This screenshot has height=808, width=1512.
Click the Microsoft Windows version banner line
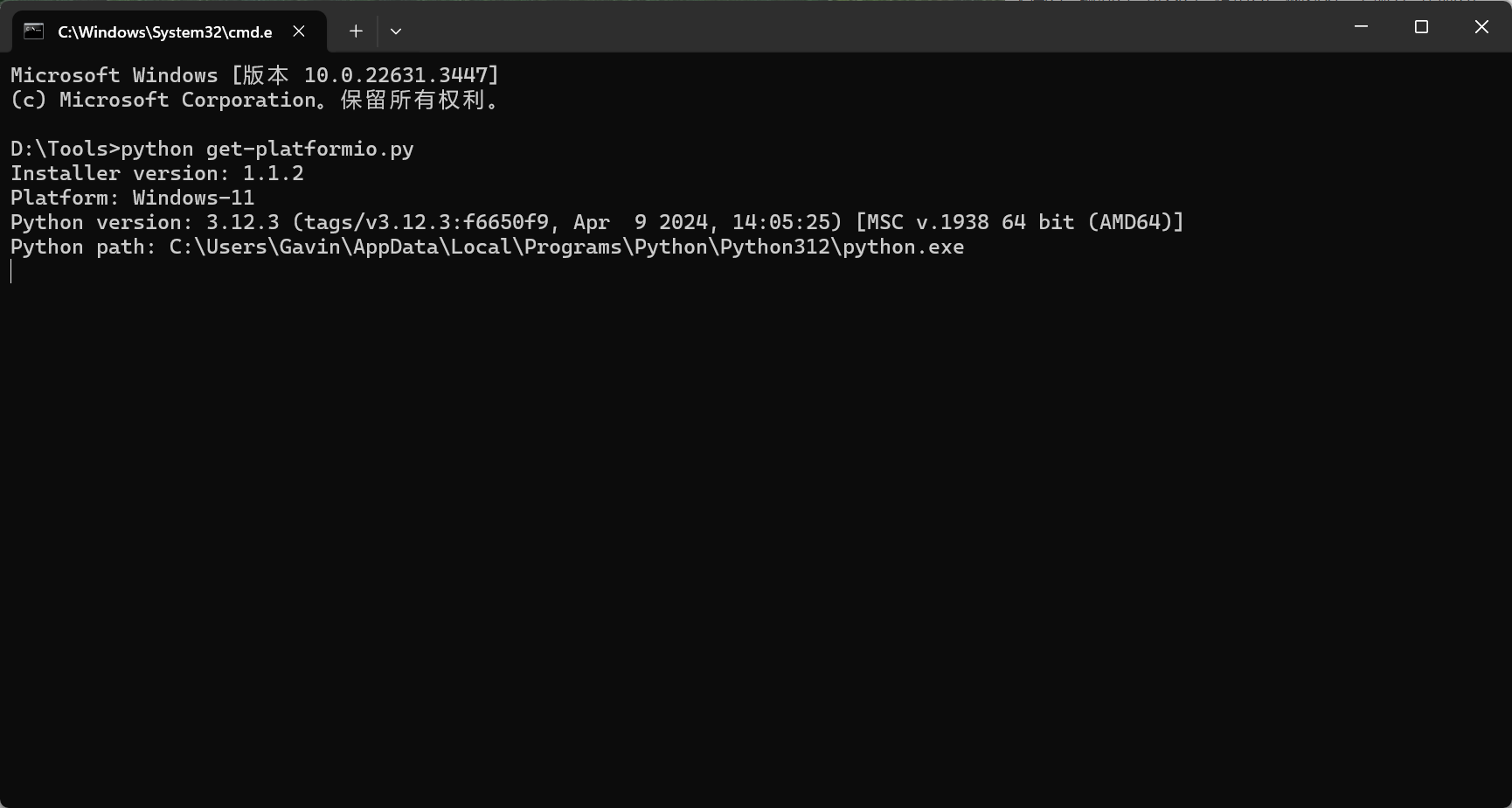coord(255,75)
